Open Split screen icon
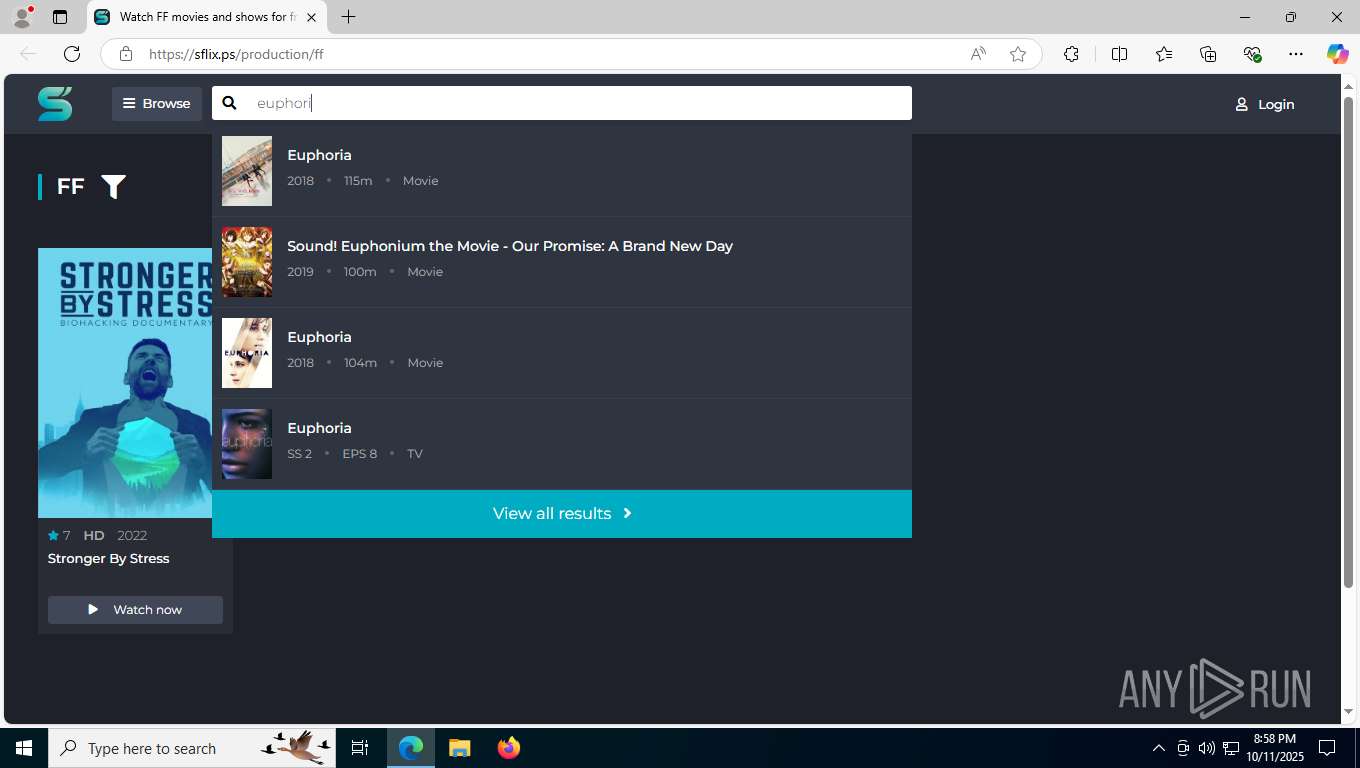Image resolution: width=1360 pixels, height=768 pixels. pos(1119,54)
